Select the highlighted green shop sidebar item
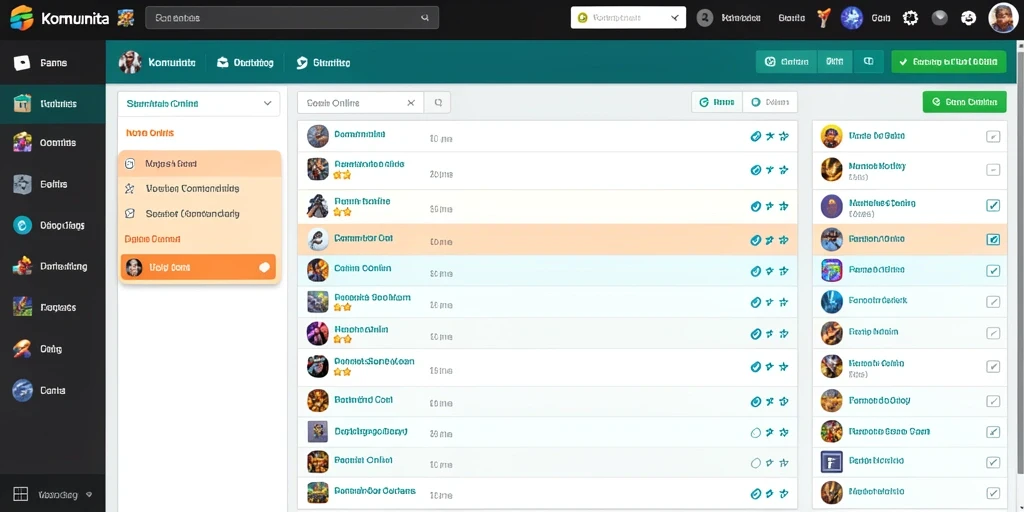Viewport: 1024px width, 512px height. (x=53, y=103)
